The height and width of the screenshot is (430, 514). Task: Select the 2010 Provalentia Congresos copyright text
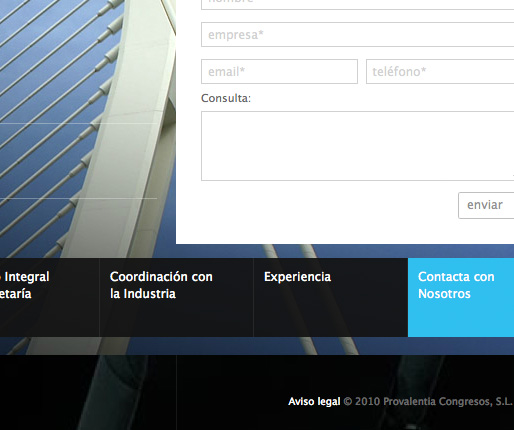pos(428,401)
